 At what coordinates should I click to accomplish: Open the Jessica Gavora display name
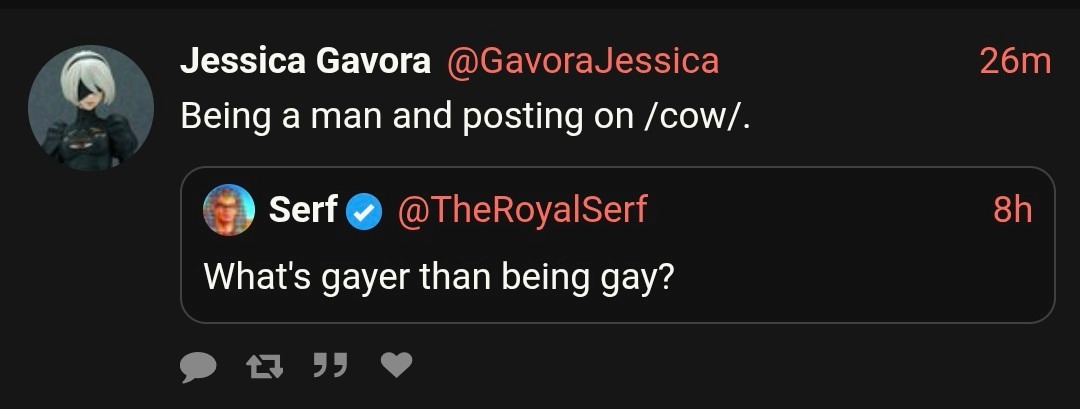pos(305,62)
